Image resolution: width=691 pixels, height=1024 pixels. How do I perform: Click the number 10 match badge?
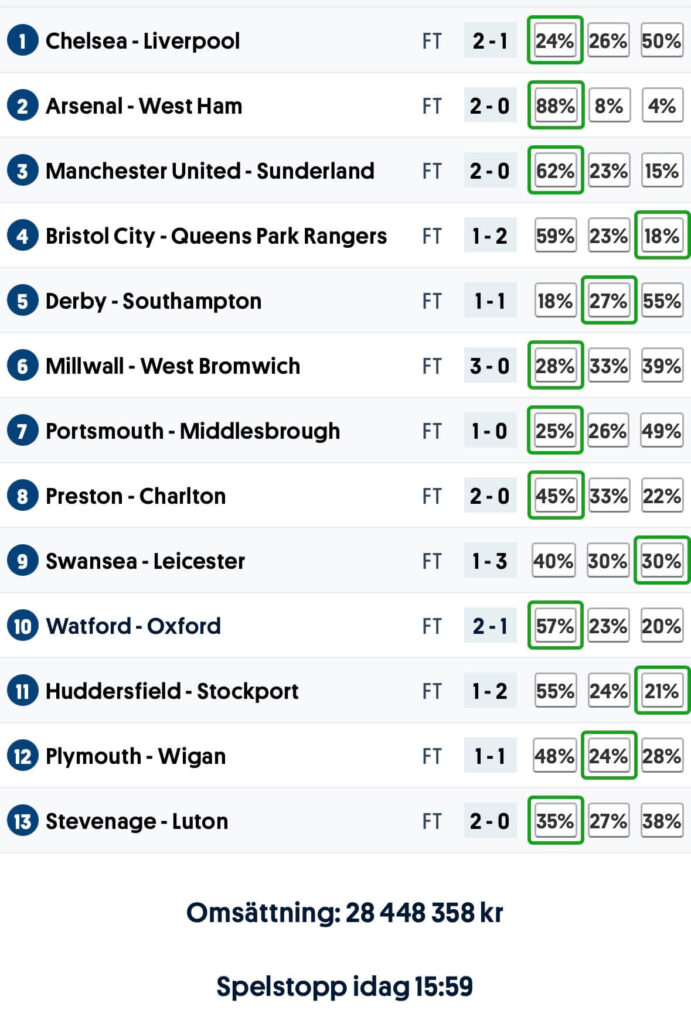click(x=22, y=626)
